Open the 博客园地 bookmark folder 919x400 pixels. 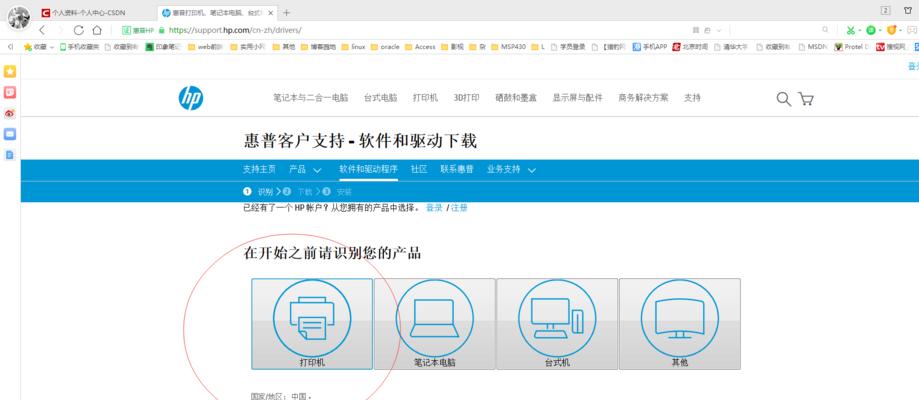[319, 47]
